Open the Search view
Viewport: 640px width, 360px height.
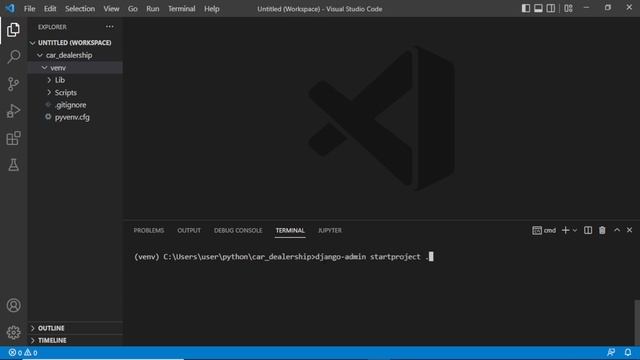point(13,57)
